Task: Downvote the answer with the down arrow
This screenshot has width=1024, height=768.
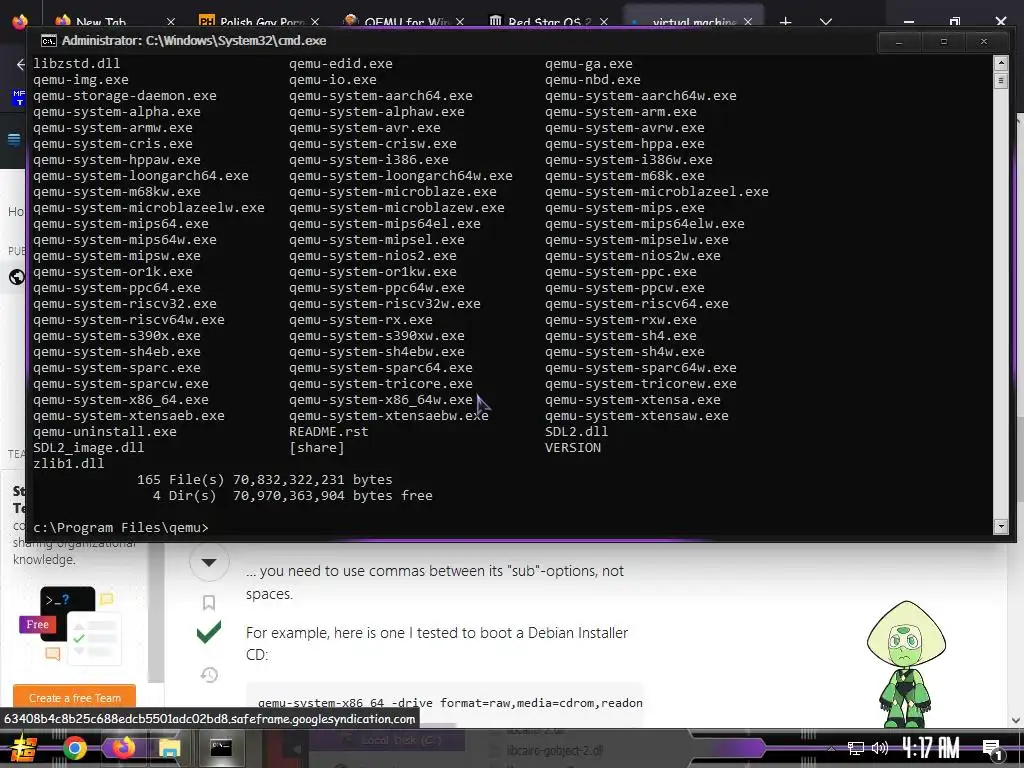Action: (x=209, y=562)
